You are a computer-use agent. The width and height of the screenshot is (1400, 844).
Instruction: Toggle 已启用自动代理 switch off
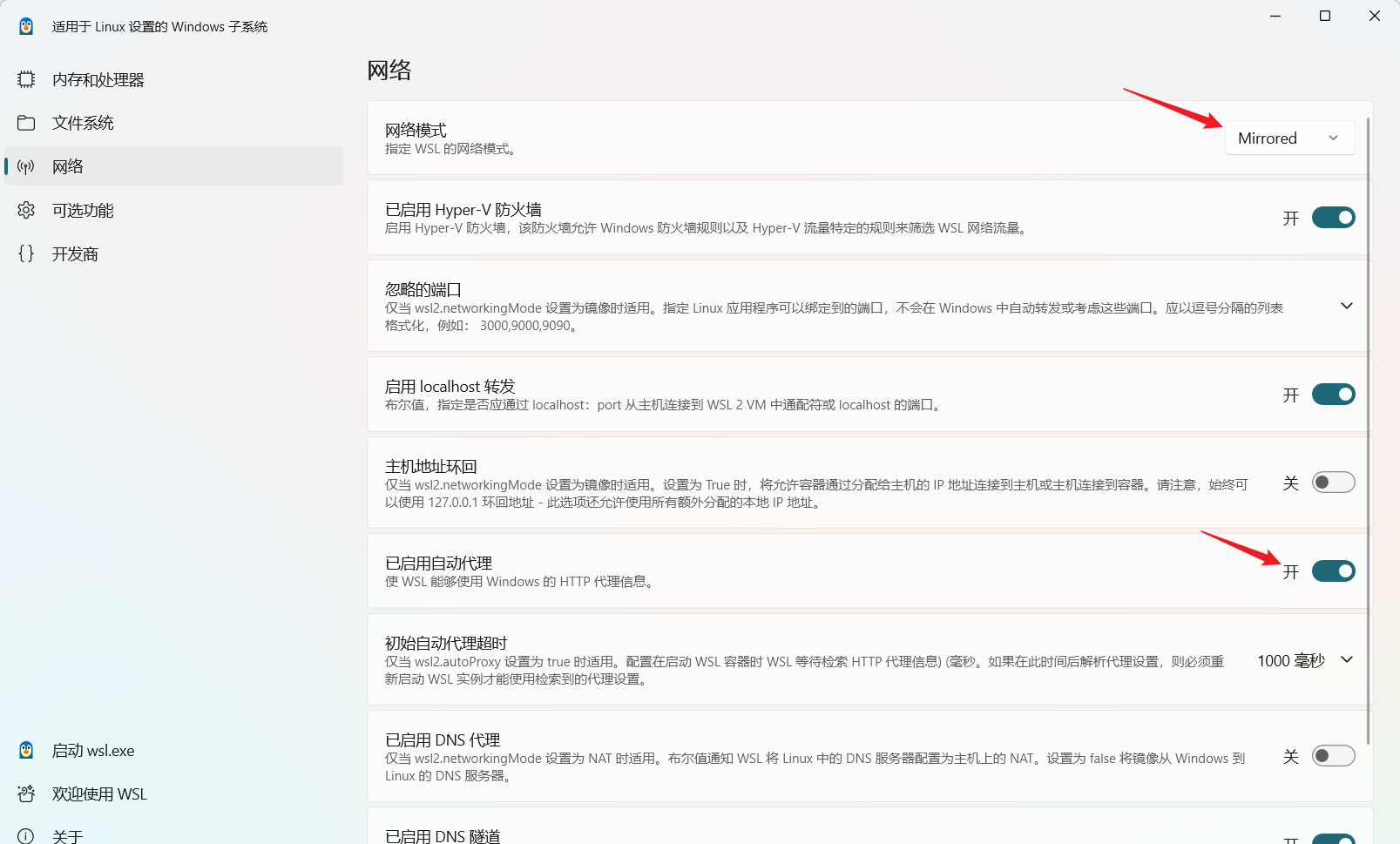tap(1333, 571)
